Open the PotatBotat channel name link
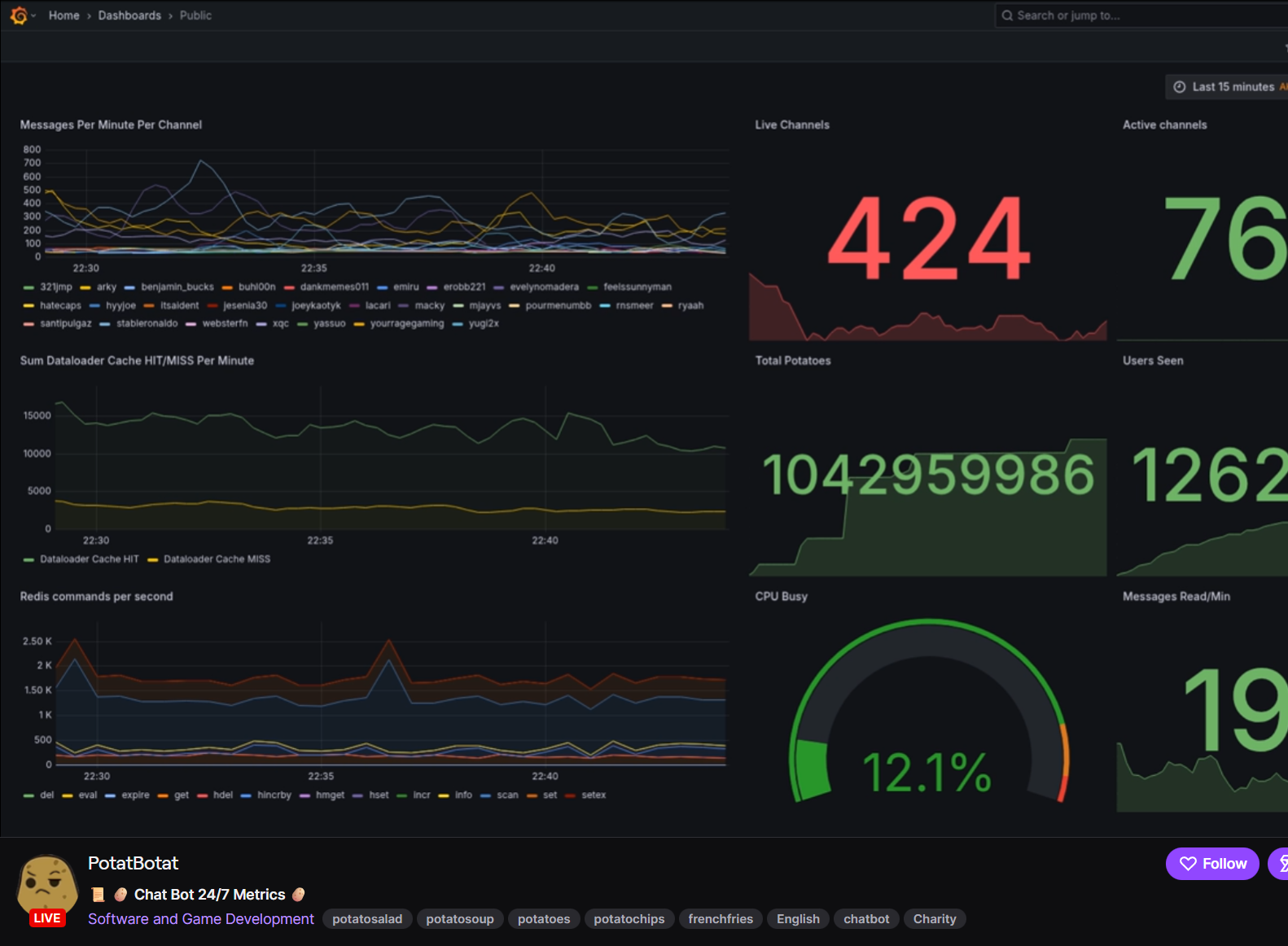This screenshot has height=946, width=1288. click(134, 864)
